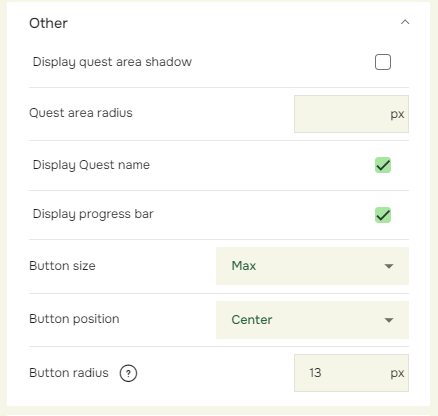Click the Quest area radius input field
438x416 pixels.
pos(351,114)
